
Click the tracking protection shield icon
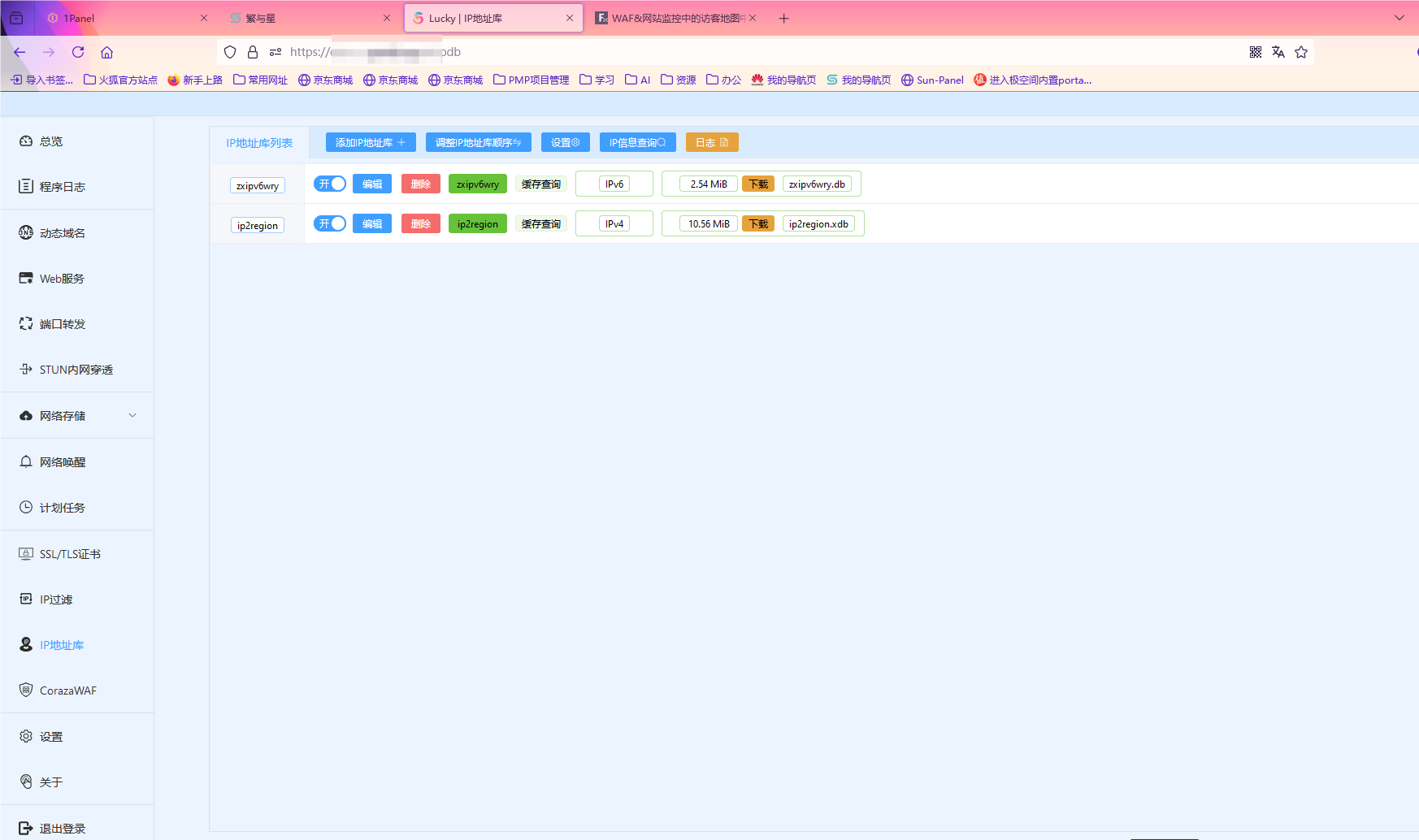[x=230, y=52]
